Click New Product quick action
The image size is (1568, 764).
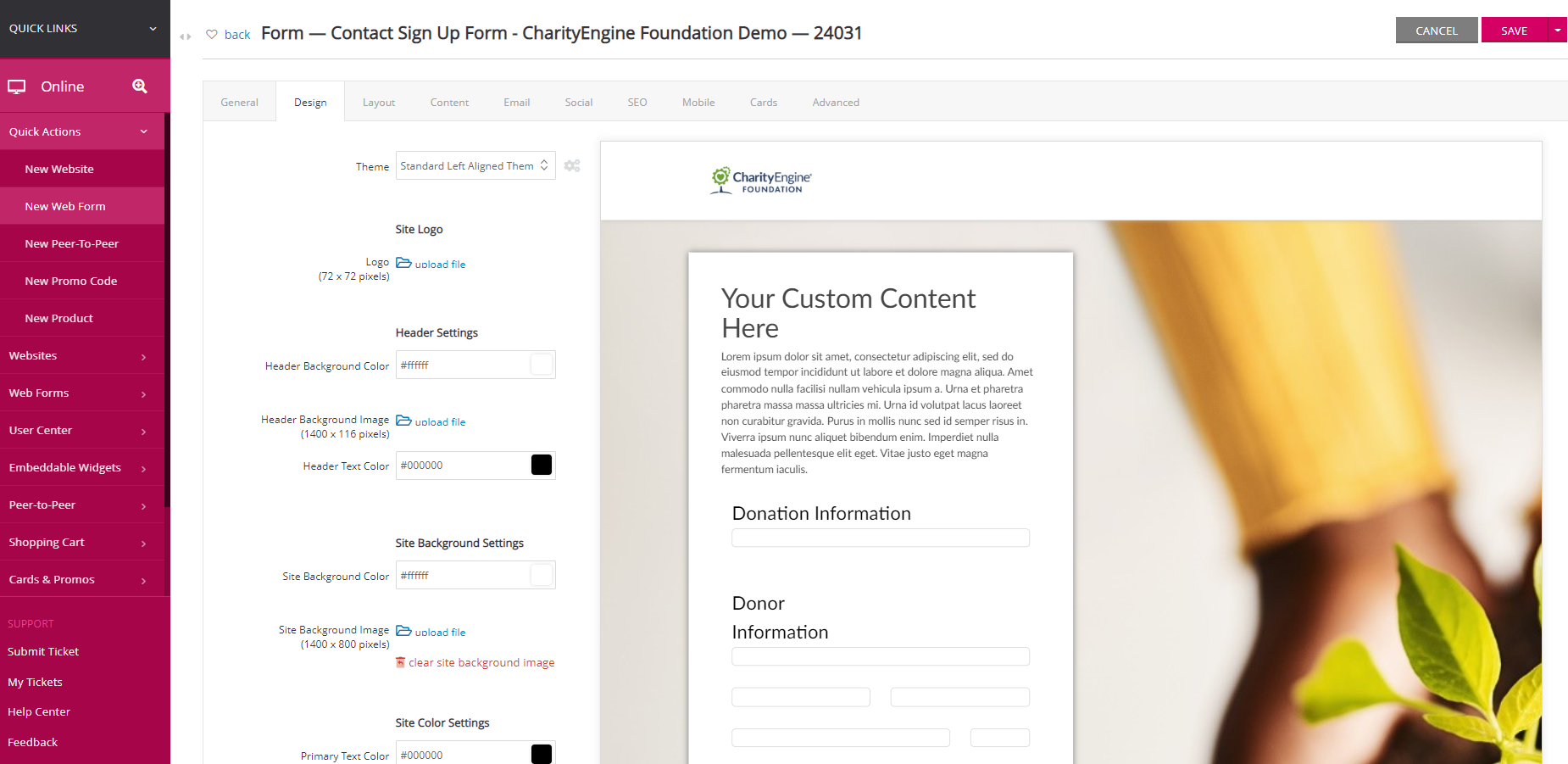(x=82, y=318)
